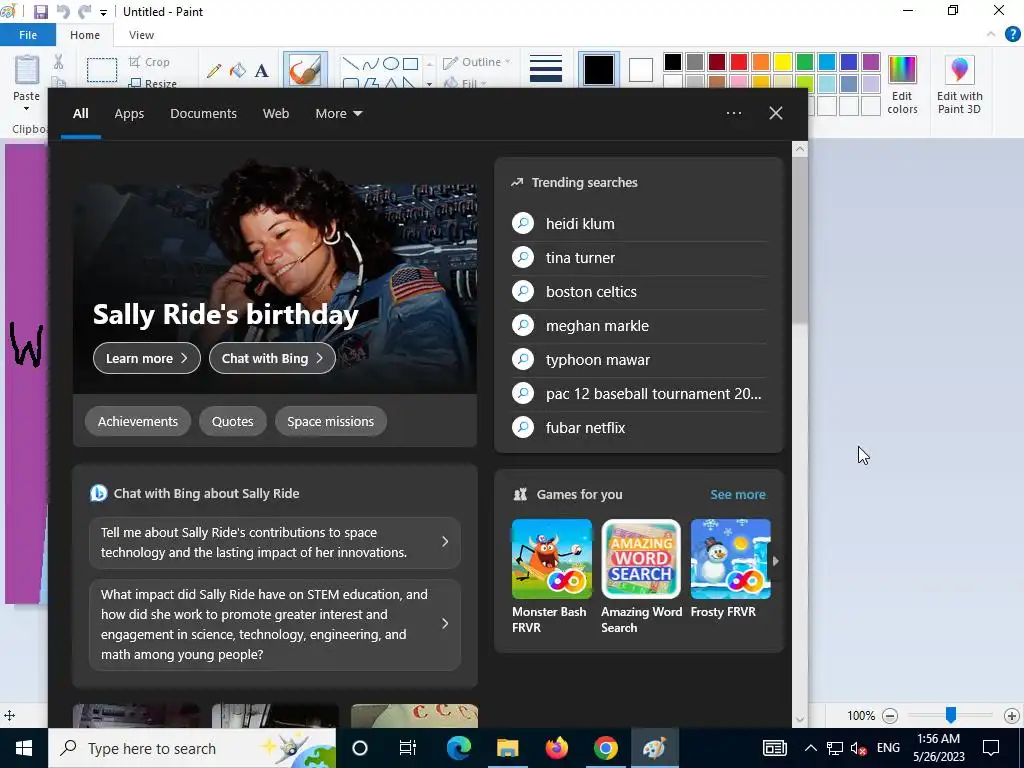
Task: Click the Brushes tool button
Action: click(305, 70)
